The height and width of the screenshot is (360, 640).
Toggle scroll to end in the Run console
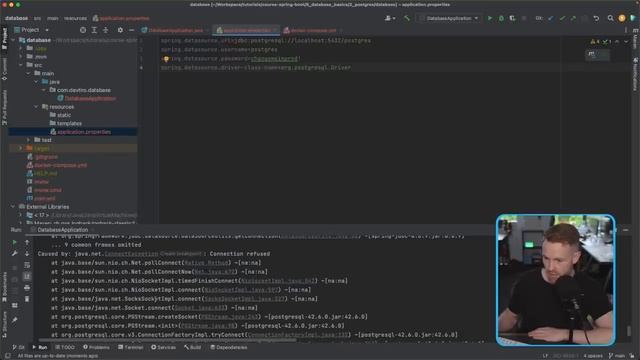(27, 276)
